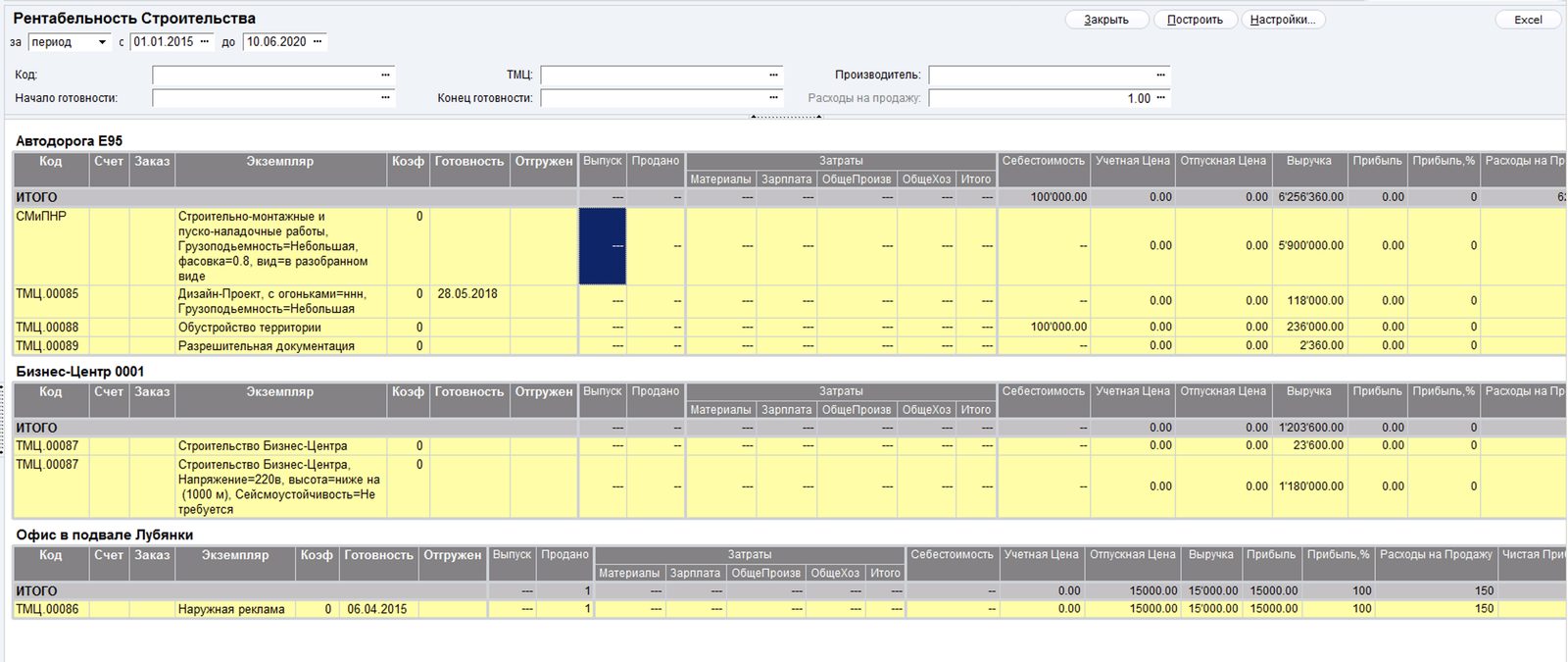
Task: Select row code ТМЦ.00086
Action: point(51,609)
